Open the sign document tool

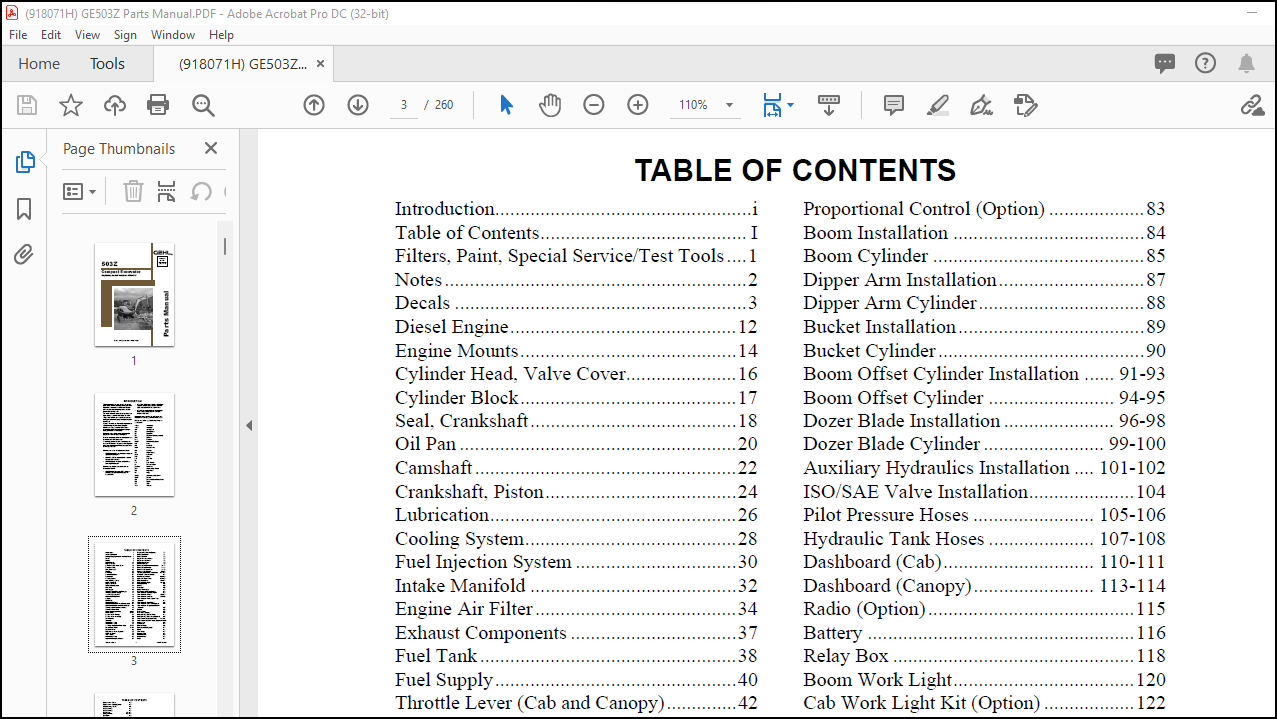tap(981, 105)
